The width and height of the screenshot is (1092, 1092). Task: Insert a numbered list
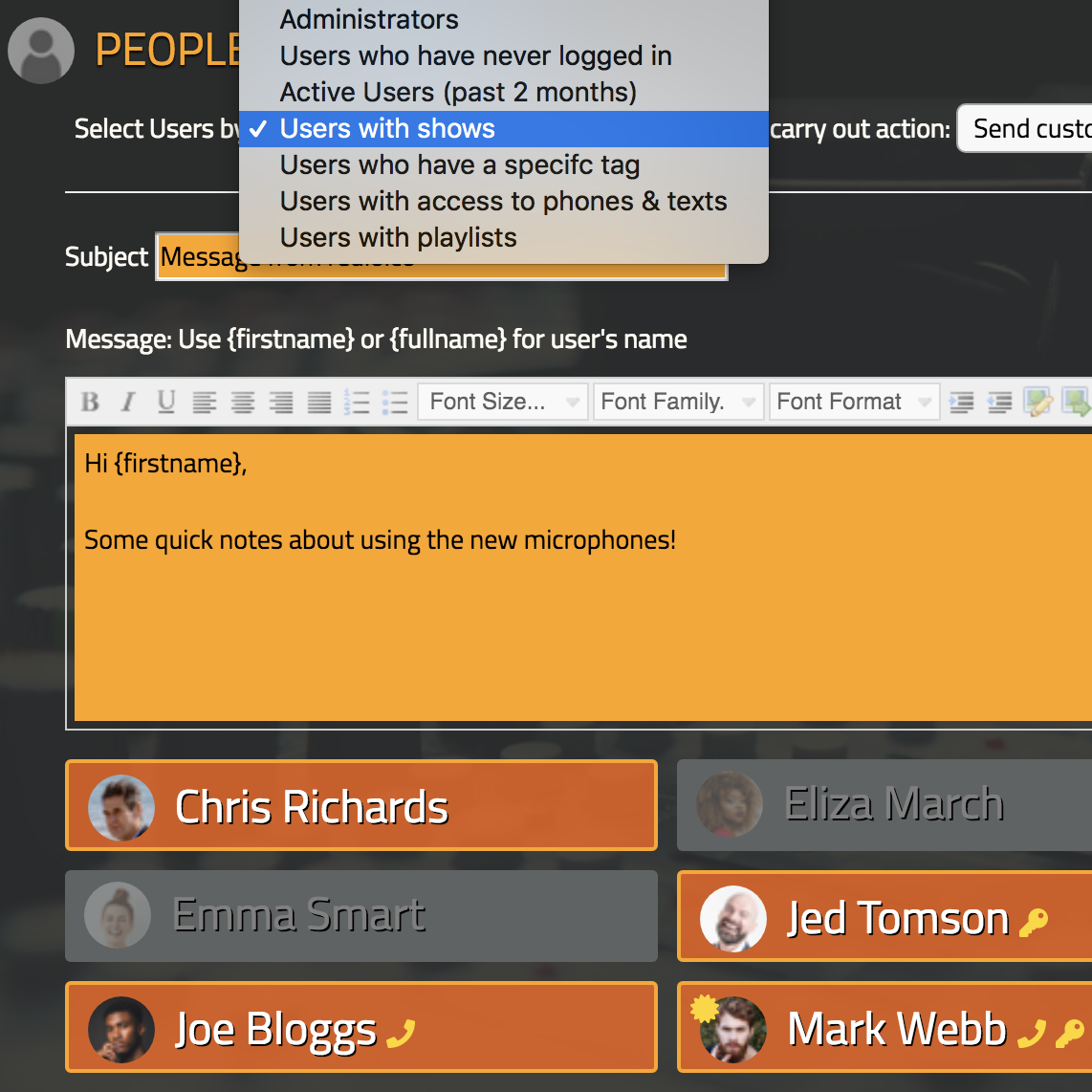358,402
